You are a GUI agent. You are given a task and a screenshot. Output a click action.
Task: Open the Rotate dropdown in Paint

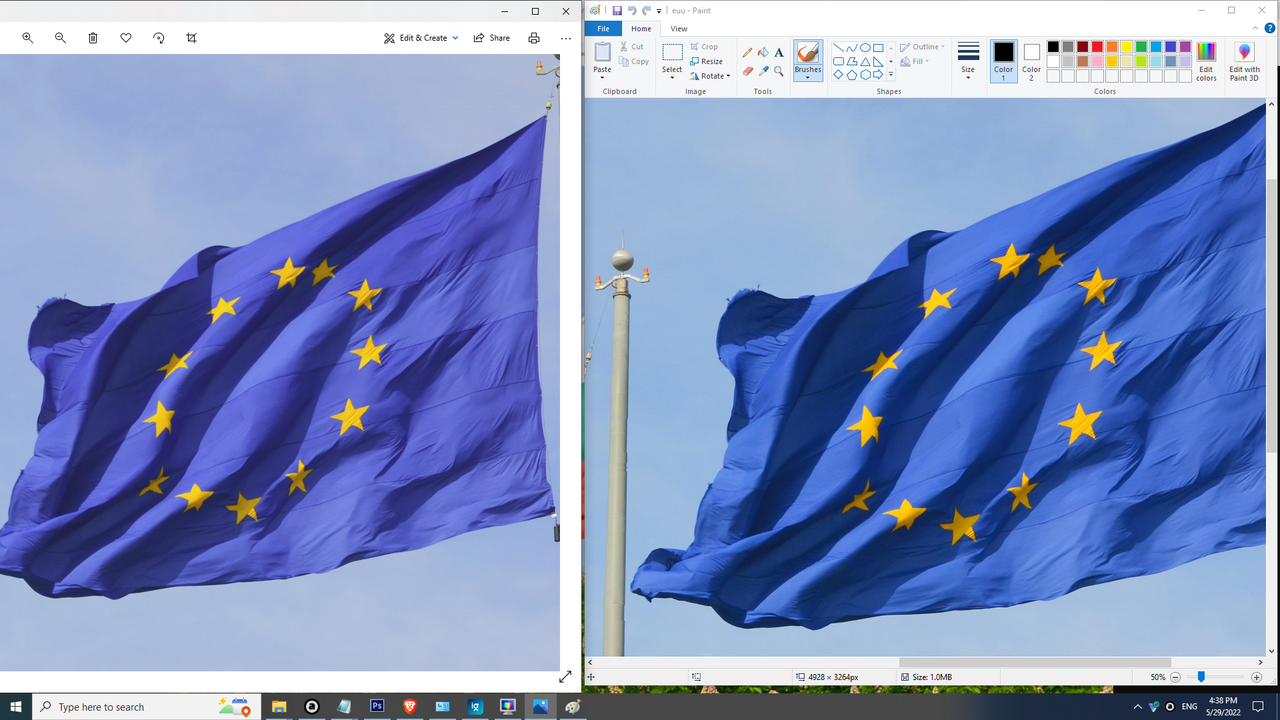point(710,76)
